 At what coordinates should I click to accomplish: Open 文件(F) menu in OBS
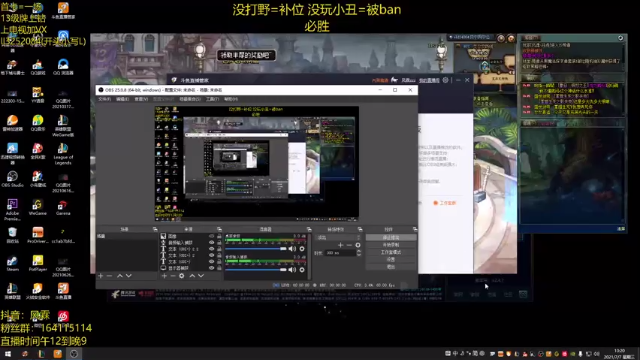(x=104, y=99)
